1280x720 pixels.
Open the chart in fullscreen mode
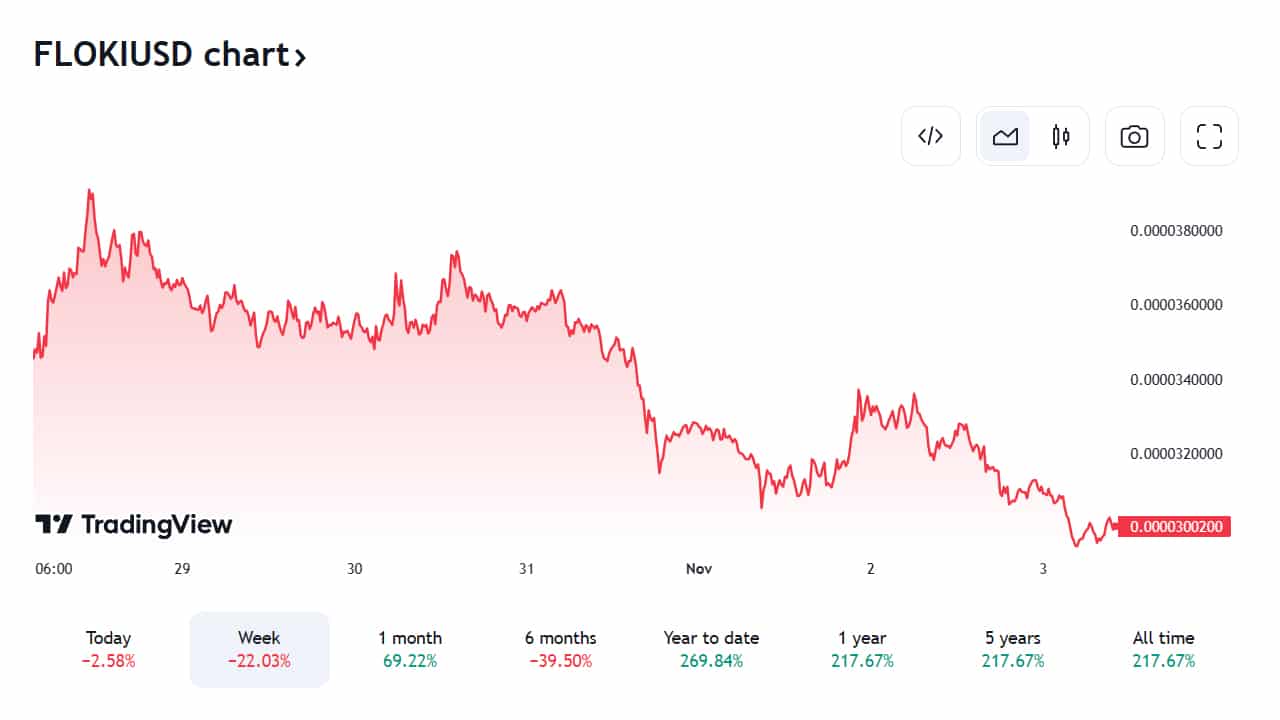pos(1209,136)
